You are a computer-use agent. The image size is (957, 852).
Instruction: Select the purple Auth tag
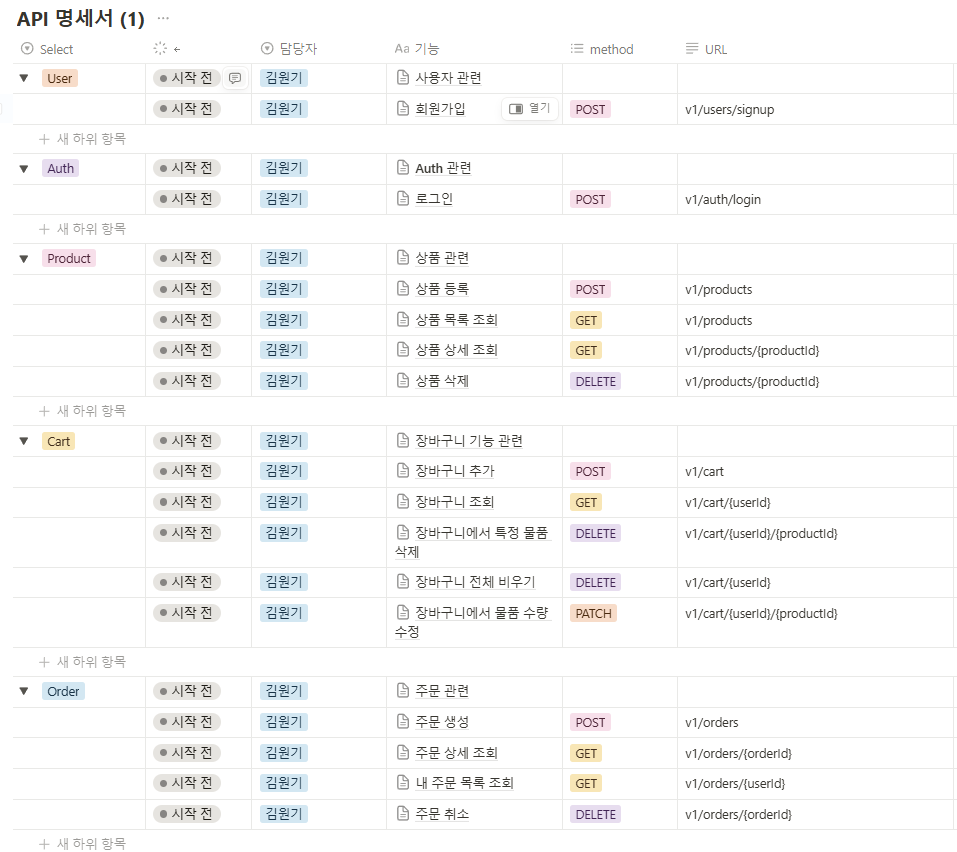60,168
